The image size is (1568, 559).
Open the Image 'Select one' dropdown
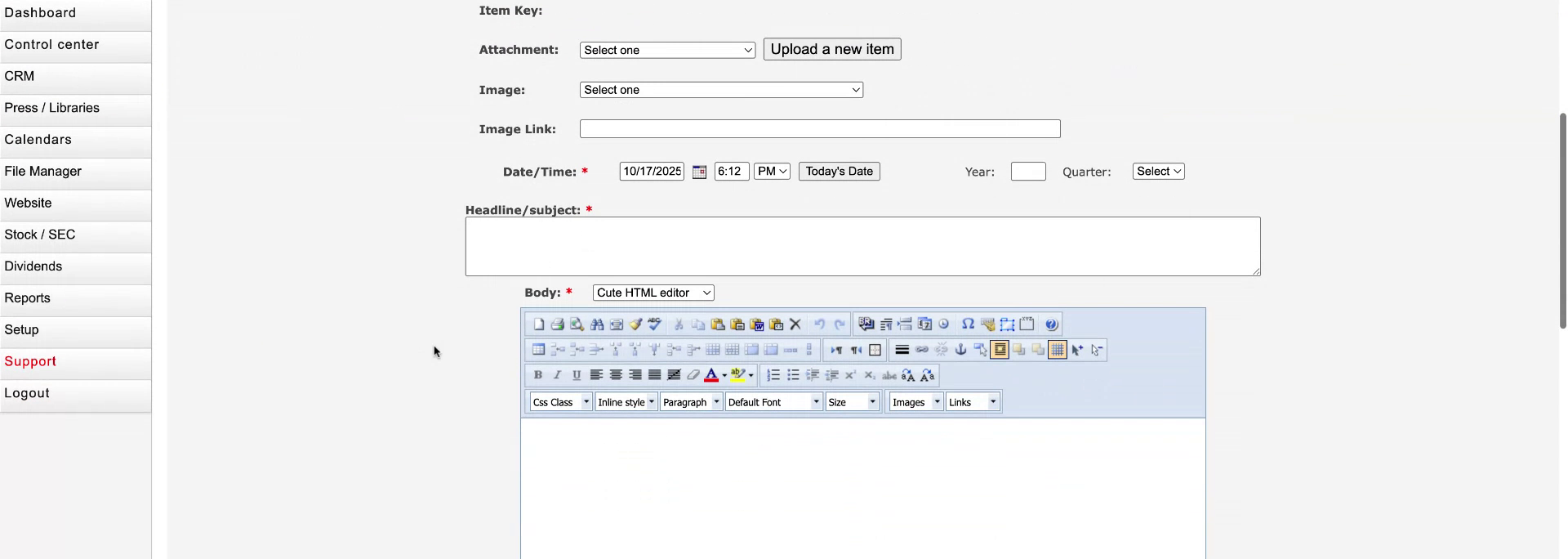(721, 90)
